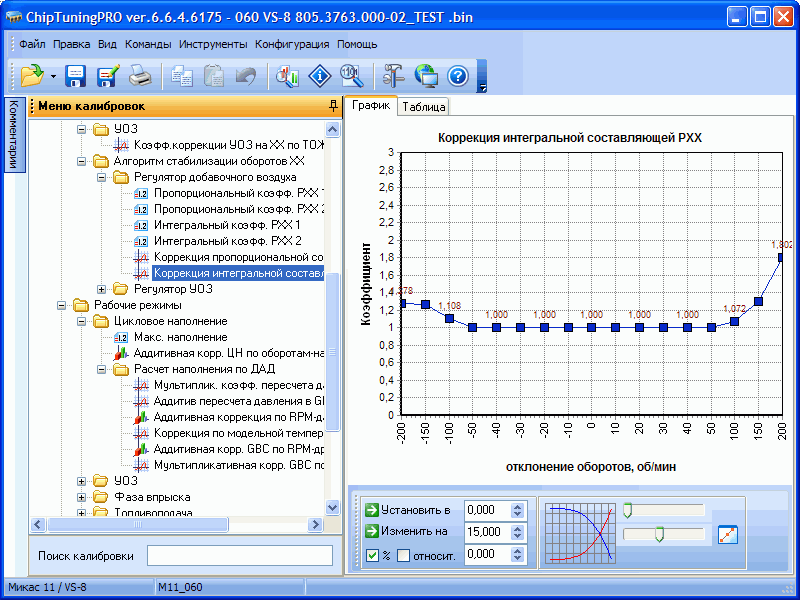Click the binary search magnifier icon
The width and height of the screenshot is (800, 600).
click(x=350, y=76)
